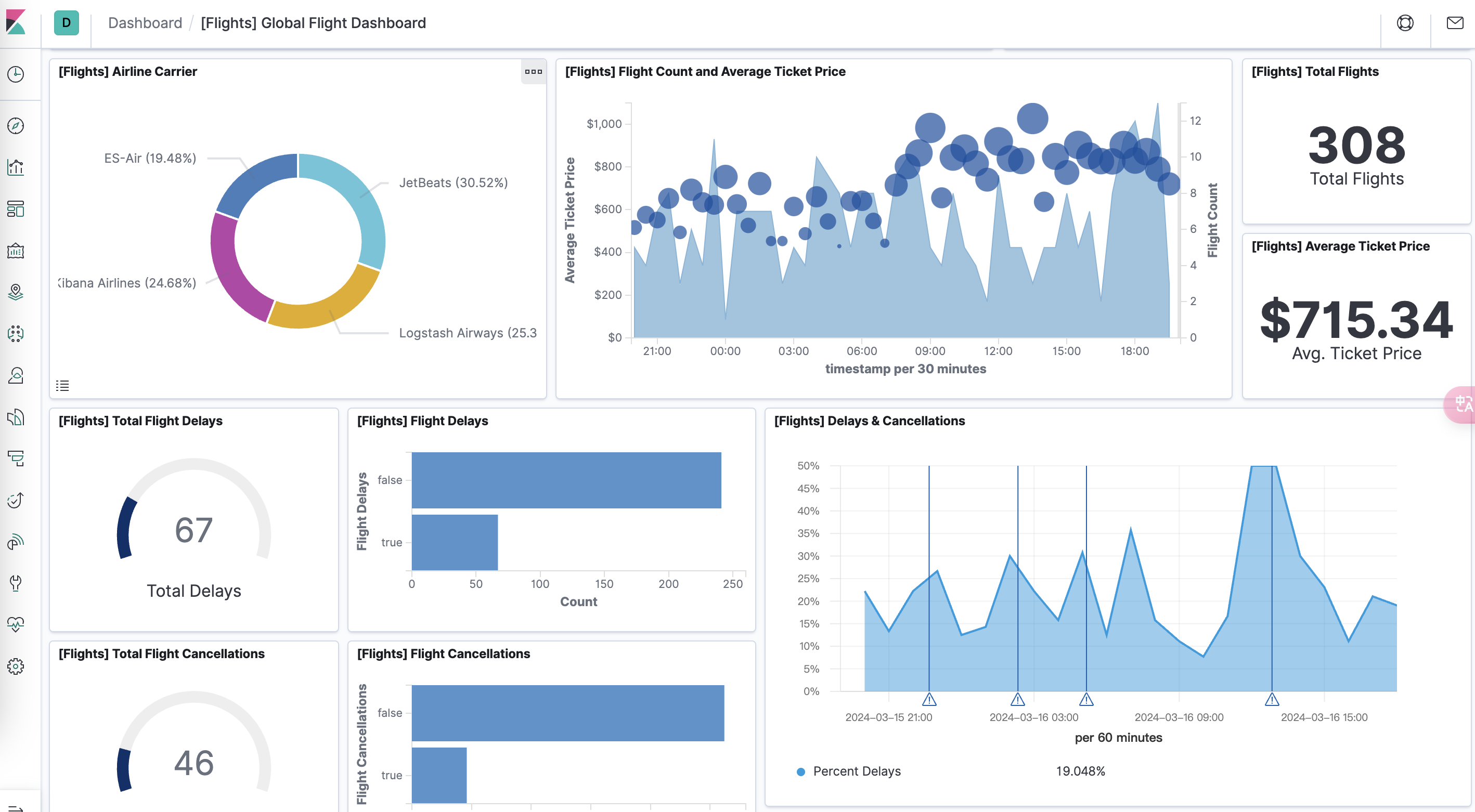Open Stack Monitoring heartbeat icon
Screen dimensions: 1475x812
pos(16,625)
